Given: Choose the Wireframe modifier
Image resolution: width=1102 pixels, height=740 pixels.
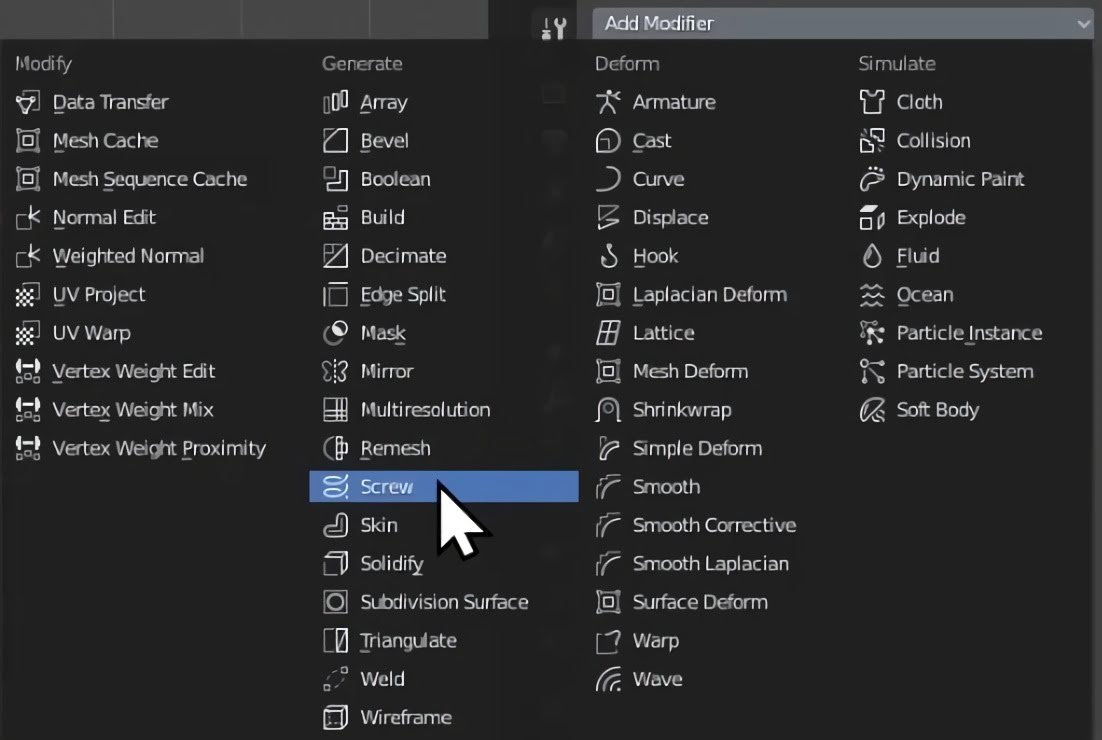Looking at the screenshot, I should pyautogui.click(x=405, y=717).
